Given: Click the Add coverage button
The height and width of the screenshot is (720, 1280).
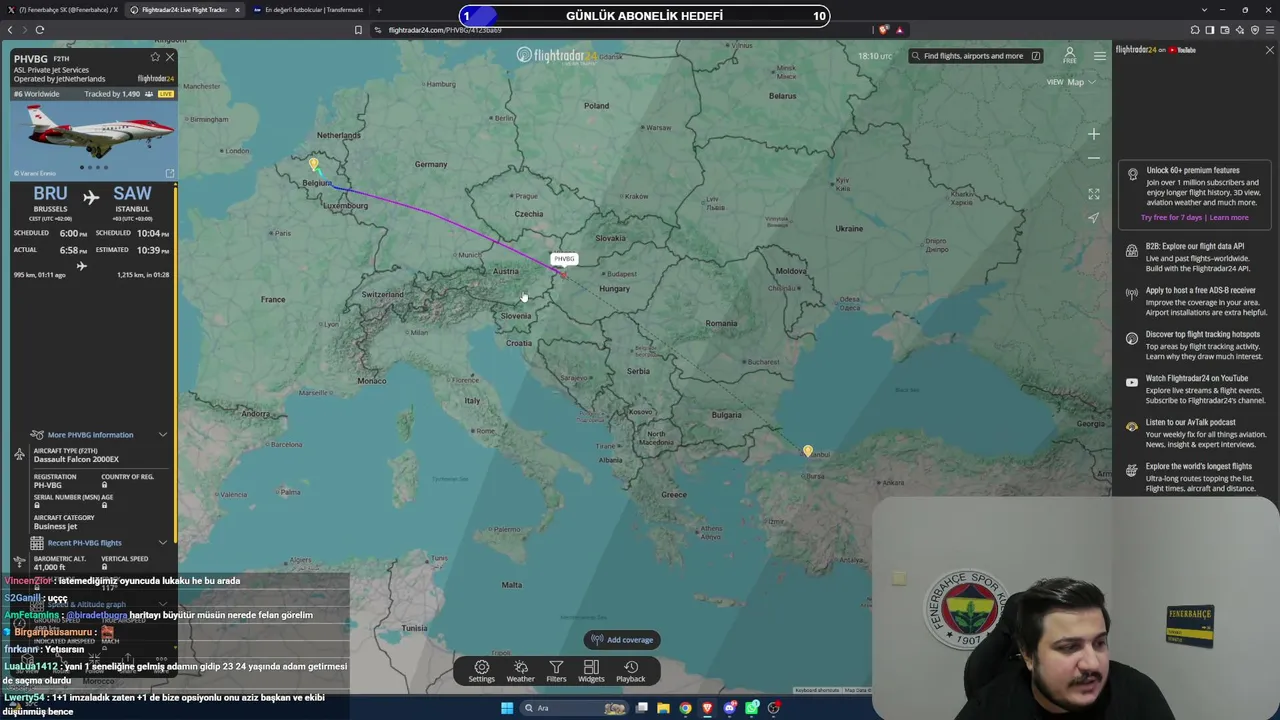Looking at the screenshot, I should 622,640.
